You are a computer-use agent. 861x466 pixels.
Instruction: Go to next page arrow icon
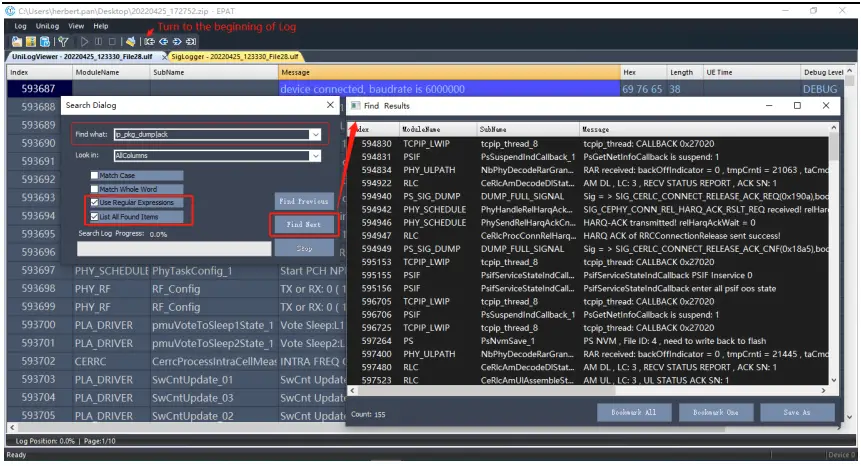click(x=177, y=42)
